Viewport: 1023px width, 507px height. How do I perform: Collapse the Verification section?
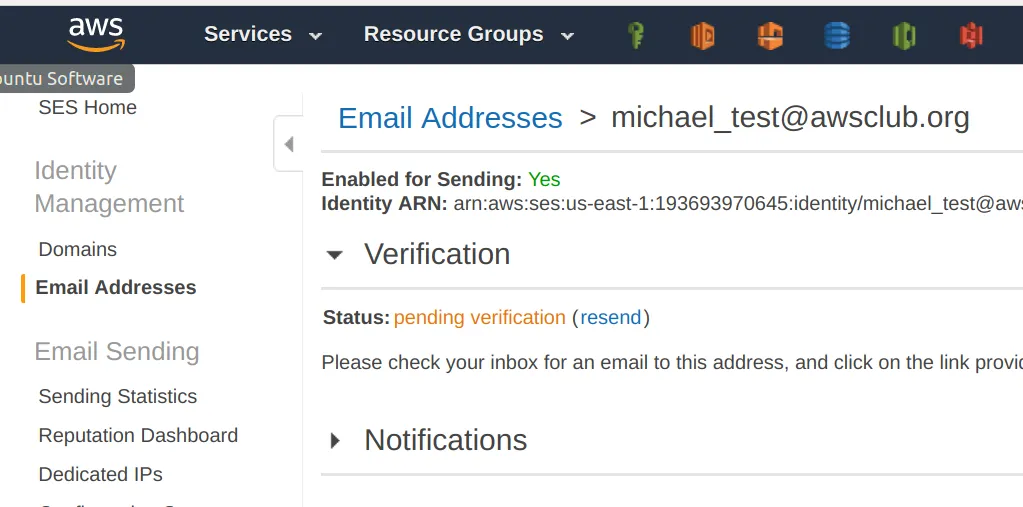(x=336, y=255)
